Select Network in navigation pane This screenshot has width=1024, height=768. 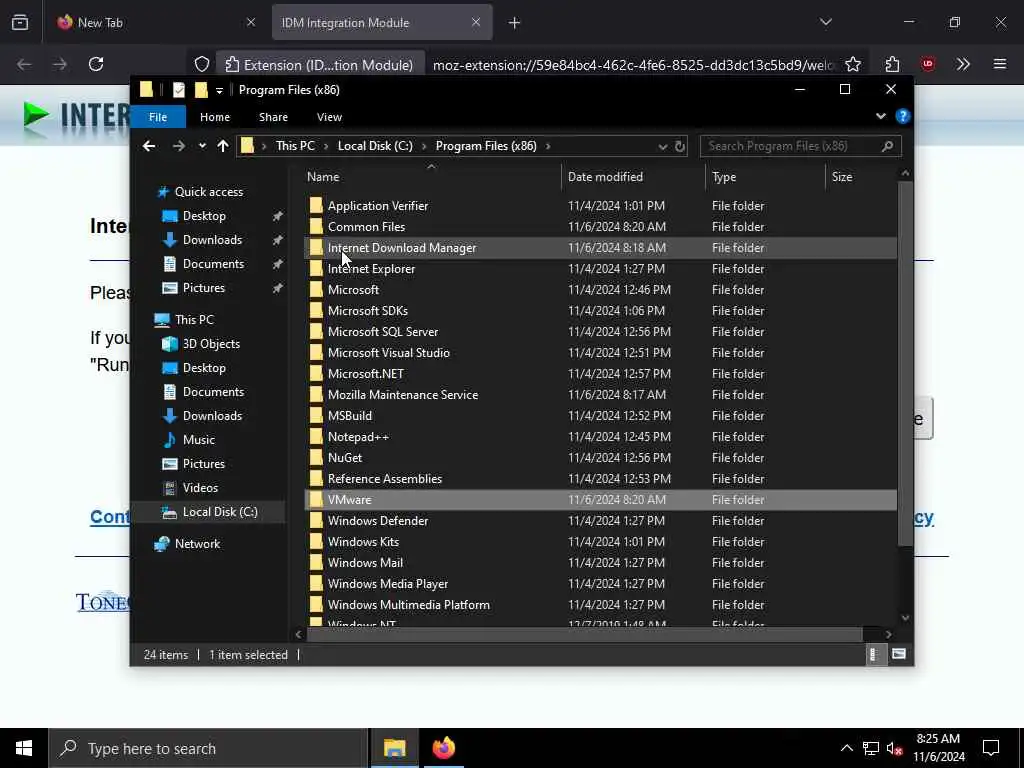197,544
